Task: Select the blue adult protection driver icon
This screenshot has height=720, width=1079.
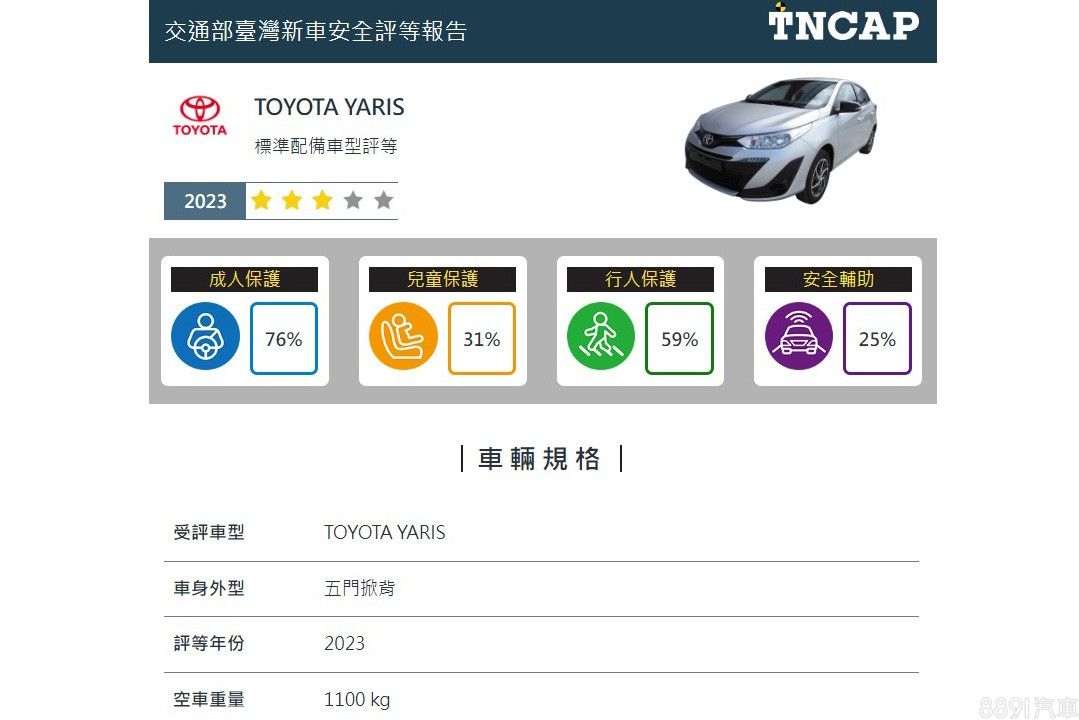Action: pos(205,336)
